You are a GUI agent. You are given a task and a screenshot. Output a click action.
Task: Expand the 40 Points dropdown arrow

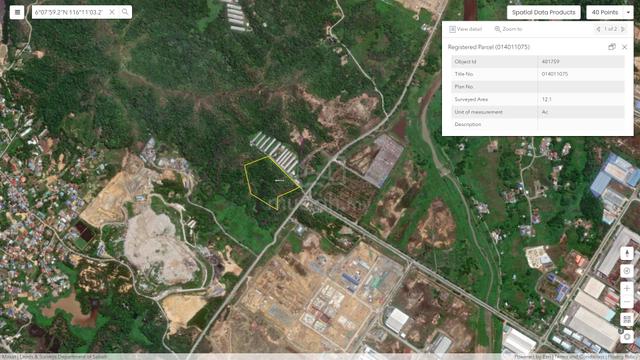pyautogui.click(x=628, y=13)
